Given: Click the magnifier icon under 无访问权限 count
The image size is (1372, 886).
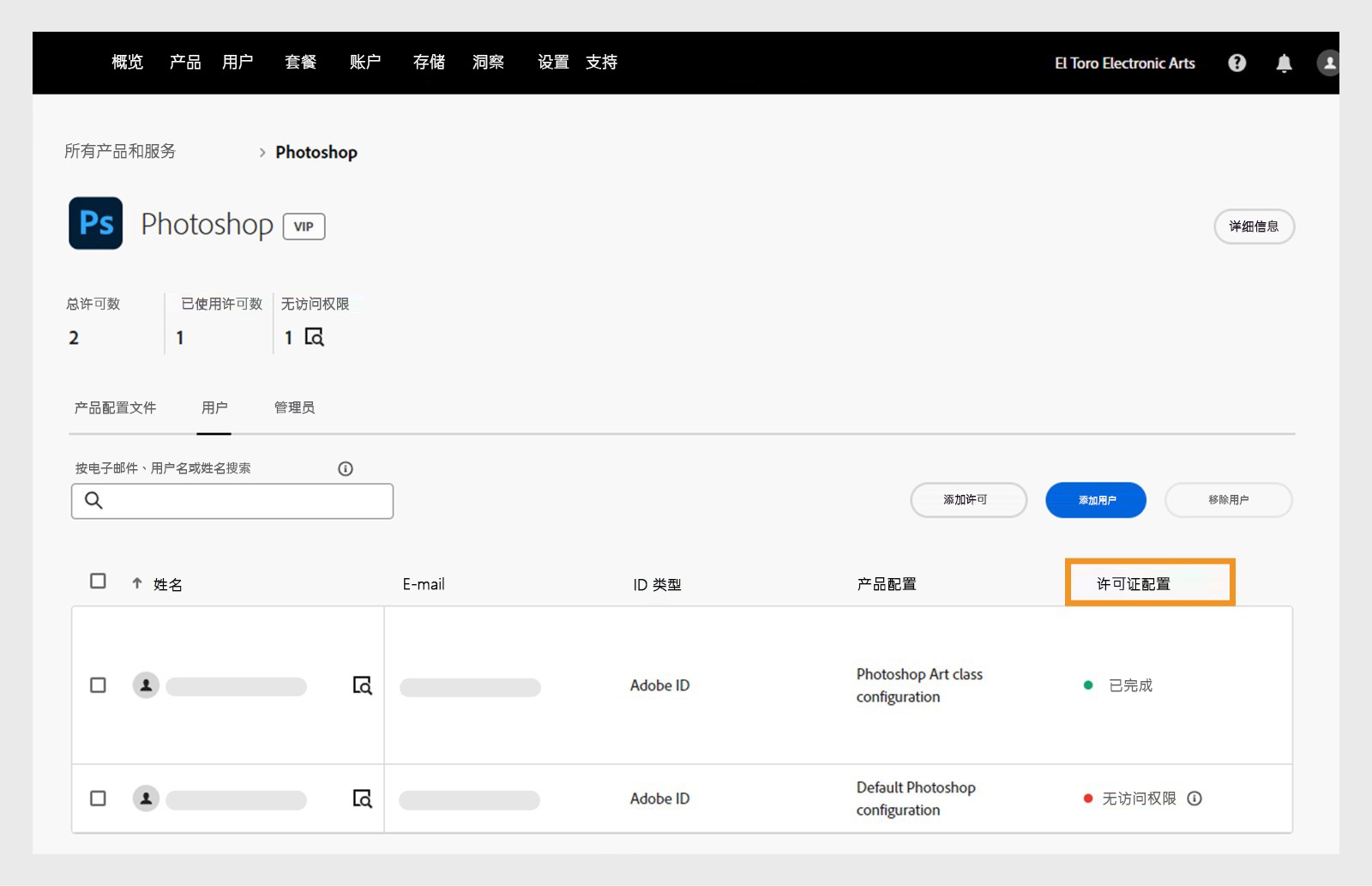Looking at the screenshot, I should [315, 337].
